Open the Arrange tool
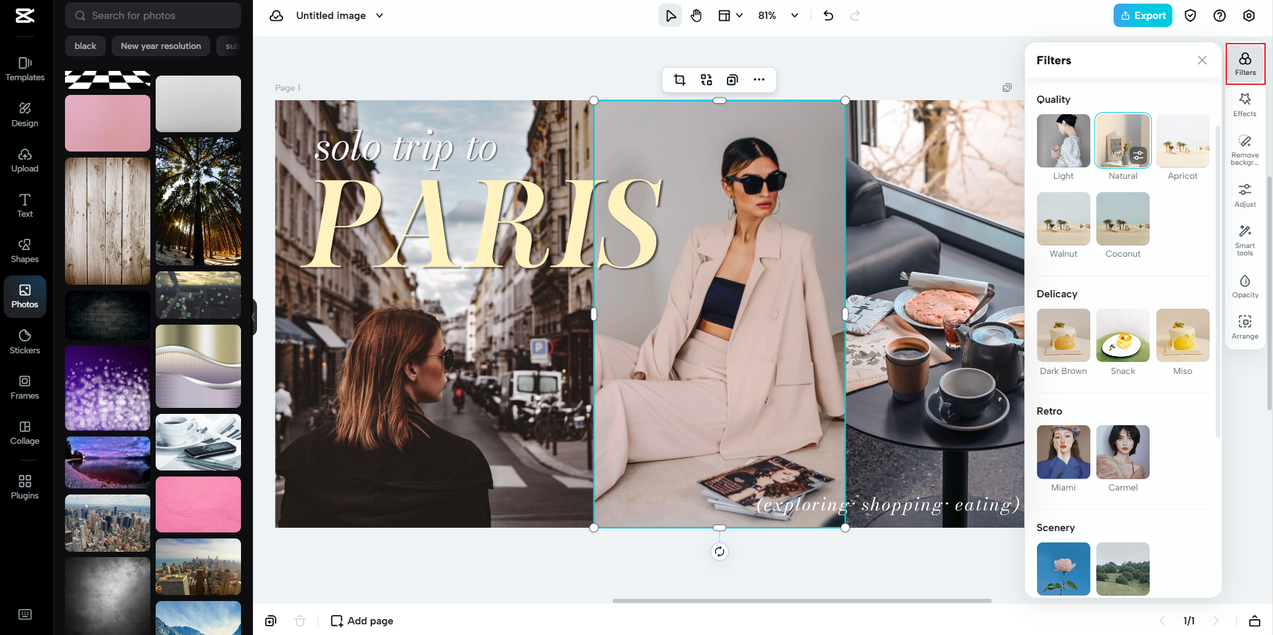 click(1245, 327)
